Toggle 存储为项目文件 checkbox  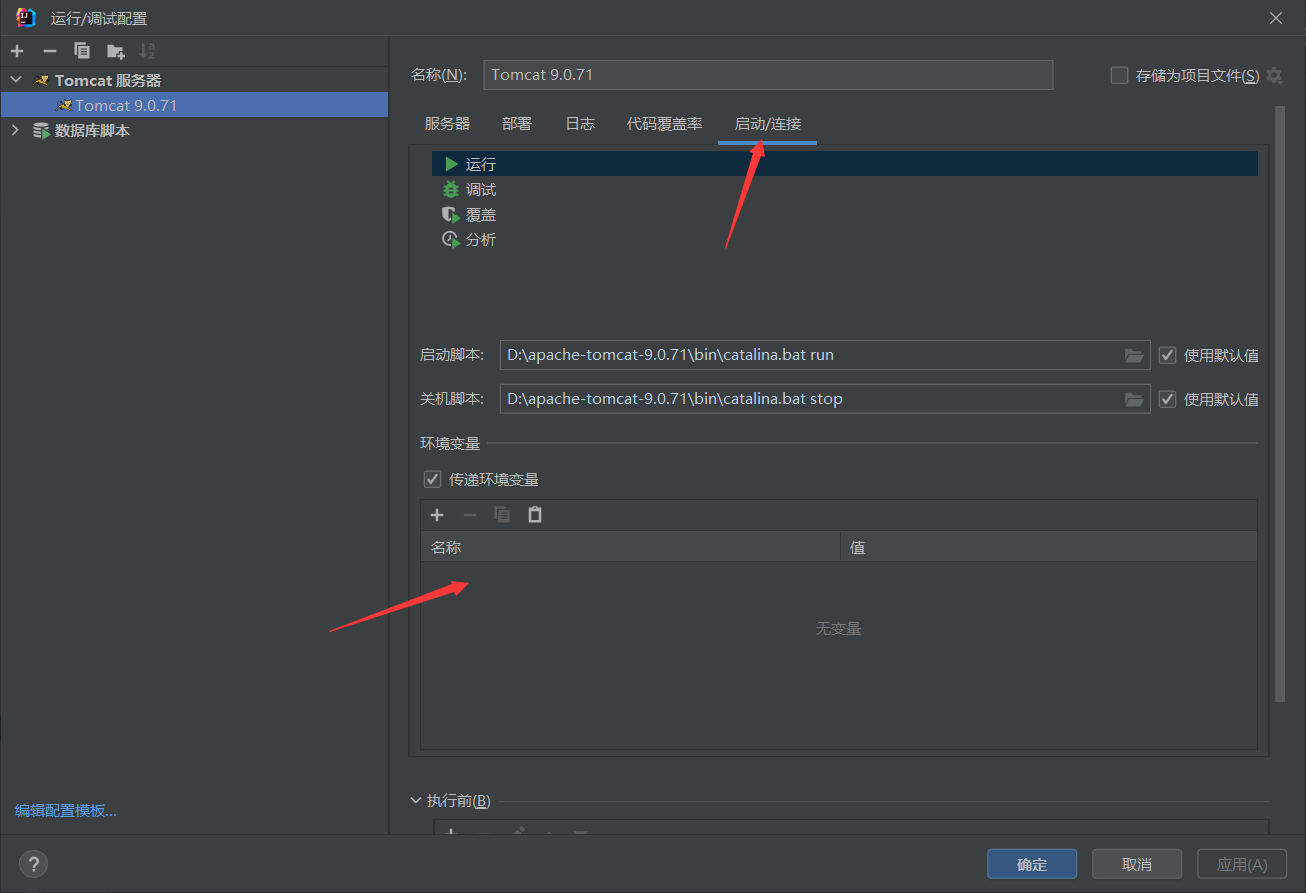pyautogui.click(x=1119, y=75)
